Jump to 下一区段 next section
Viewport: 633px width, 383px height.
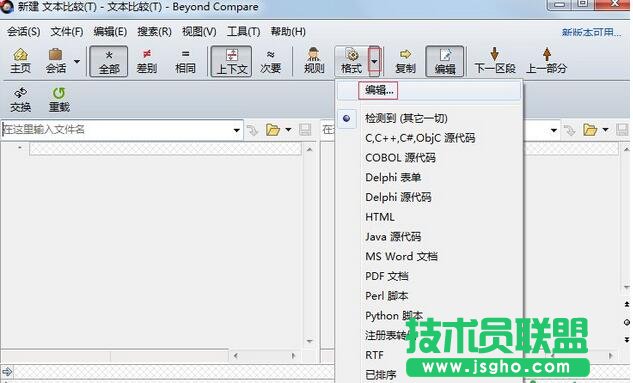pyautogui.click(x=495, y=61)
